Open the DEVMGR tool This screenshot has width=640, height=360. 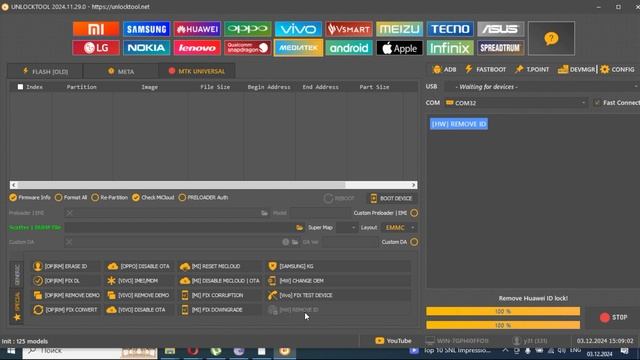(x=576, y=69)
